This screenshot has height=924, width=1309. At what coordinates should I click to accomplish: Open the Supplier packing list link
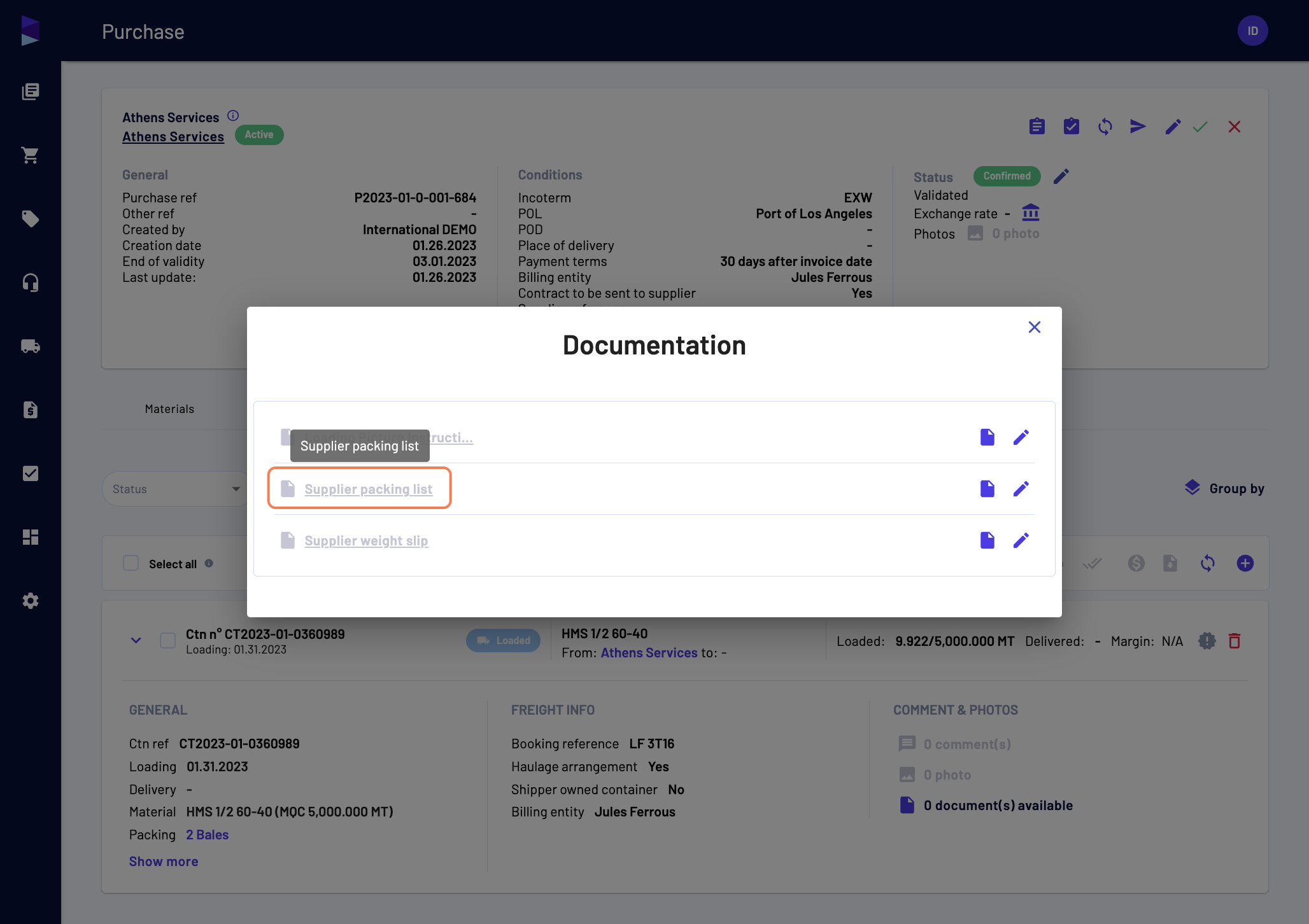[368, 489]
